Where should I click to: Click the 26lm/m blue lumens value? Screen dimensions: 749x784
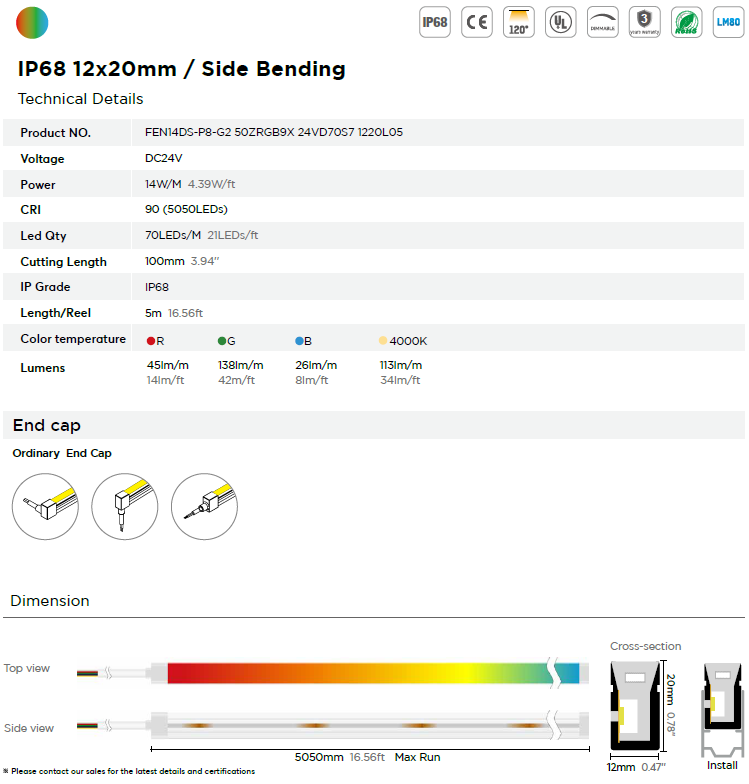pyautogui.click(x=316, y=365)
